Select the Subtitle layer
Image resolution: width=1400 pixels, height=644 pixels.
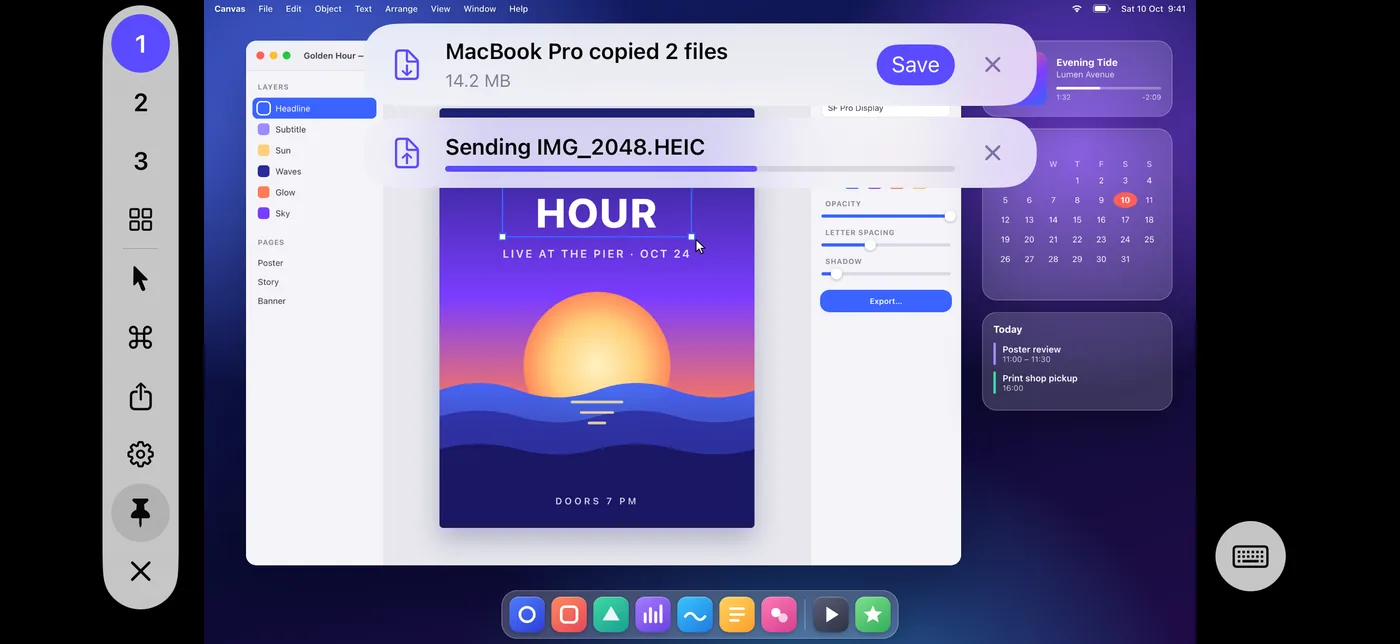coord(314,129)
